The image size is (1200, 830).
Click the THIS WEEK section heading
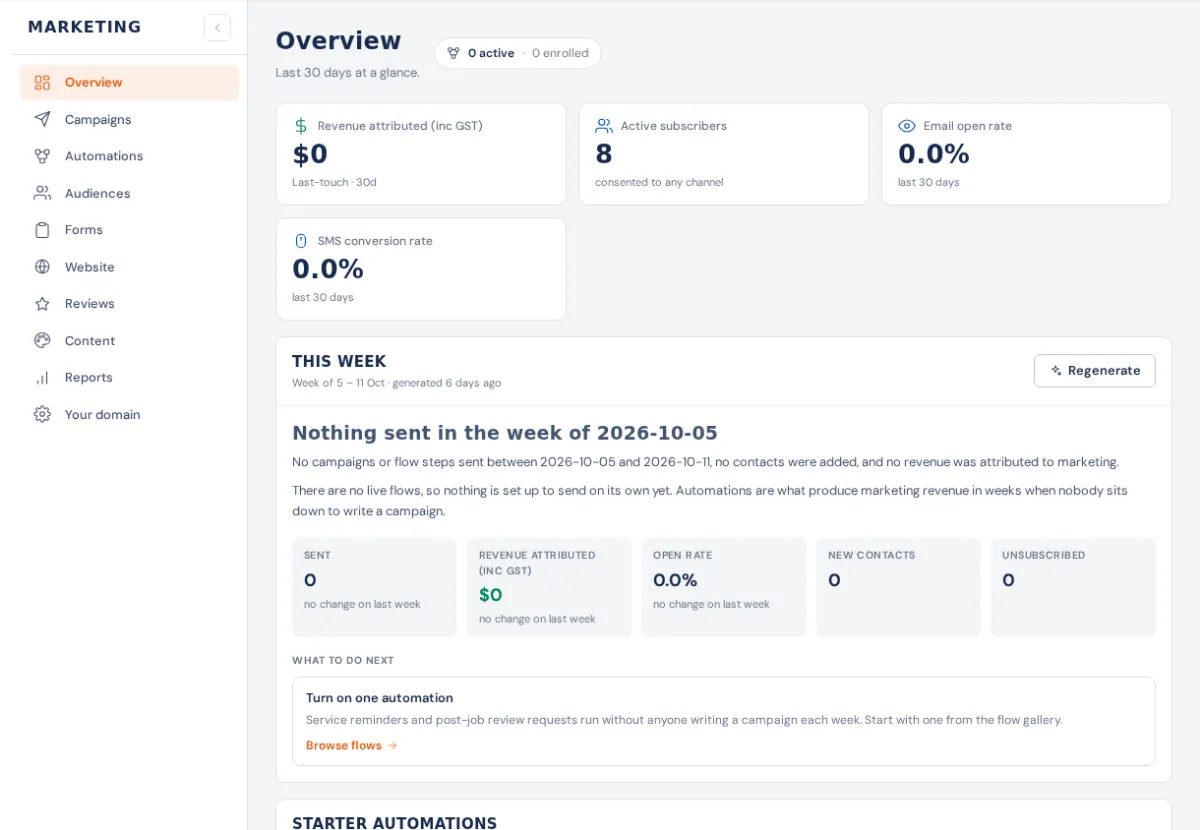pyautogui.click(x=339, y=362)
